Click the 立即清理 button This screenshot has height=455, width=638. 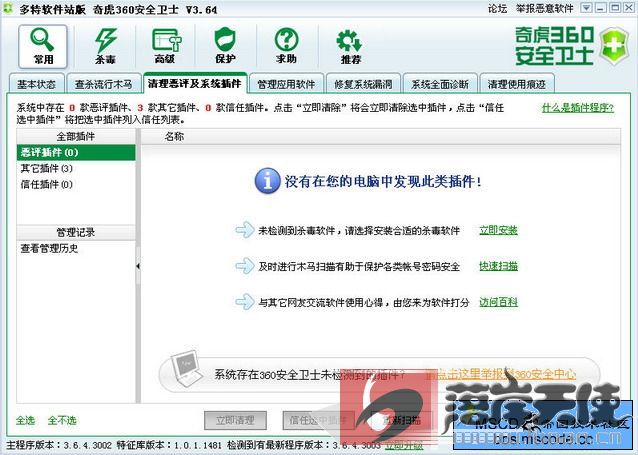pyautogui.click(x=235, y=420)
